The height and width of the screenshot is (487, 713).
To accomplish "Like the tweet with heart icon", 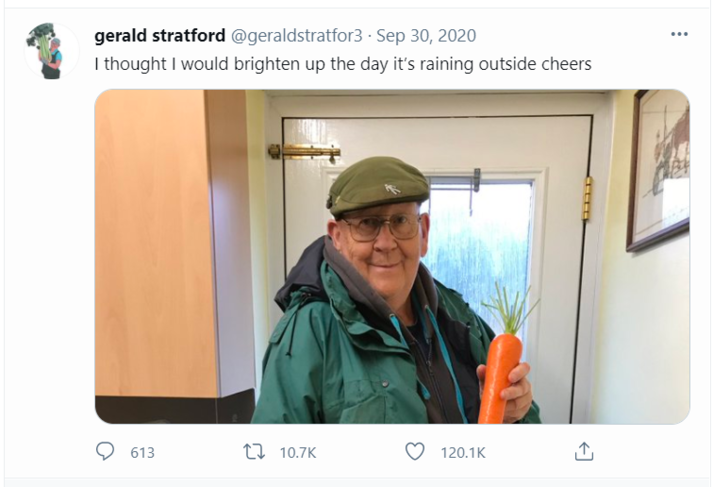I will pyautogui.click(x=415, y=452).
